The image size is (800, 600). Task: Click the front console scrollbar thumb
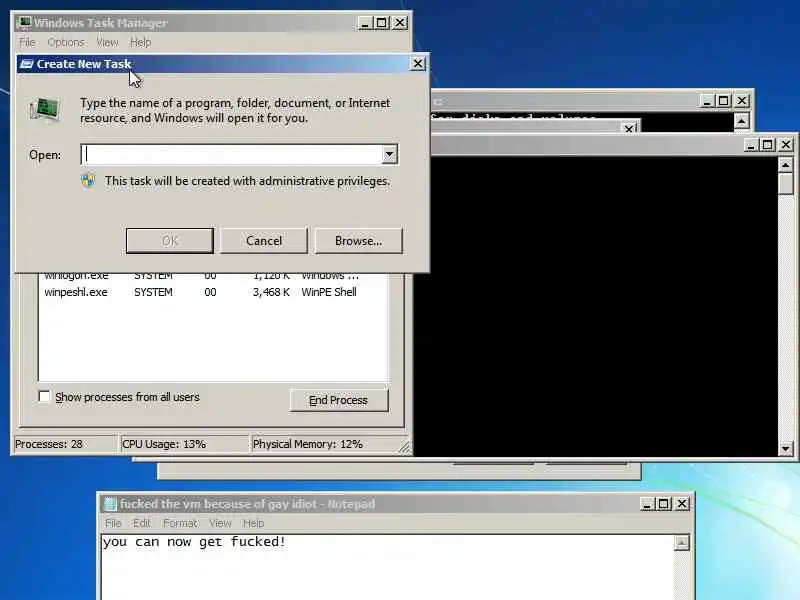tap(785, 184)
